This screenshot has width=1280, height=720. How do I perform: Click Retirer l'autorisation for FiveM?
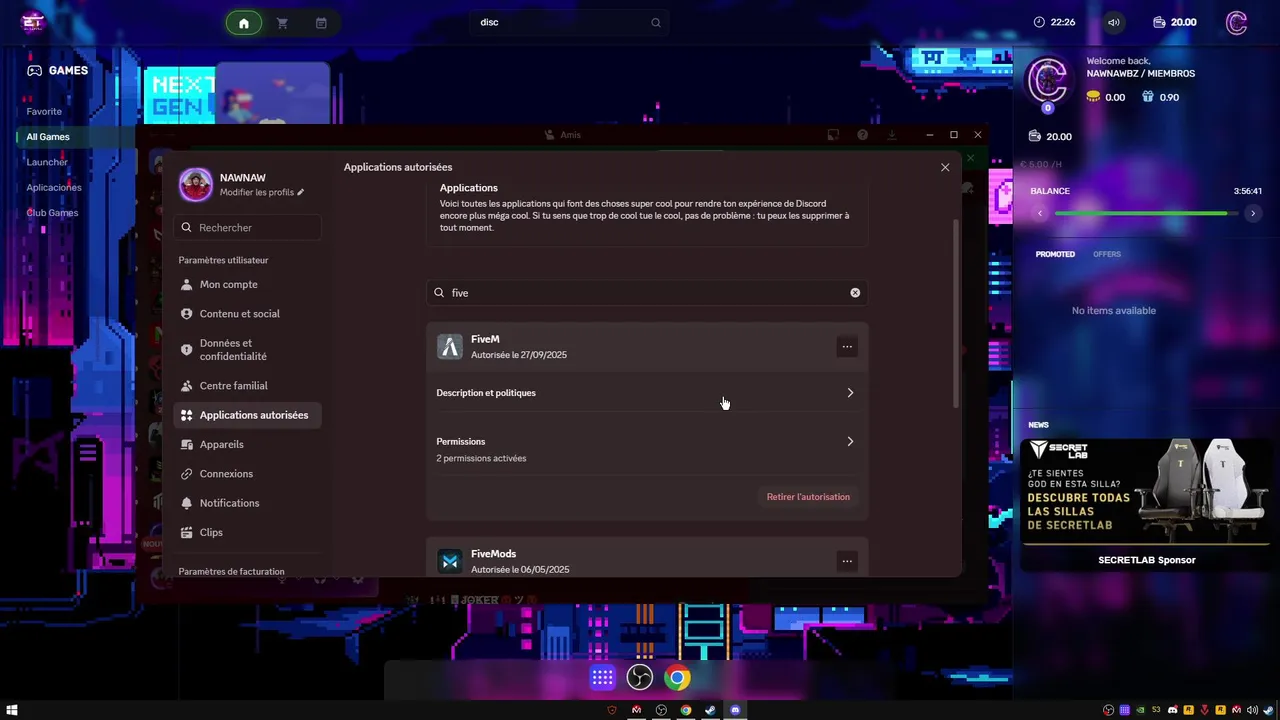click(x=808, y=497)
